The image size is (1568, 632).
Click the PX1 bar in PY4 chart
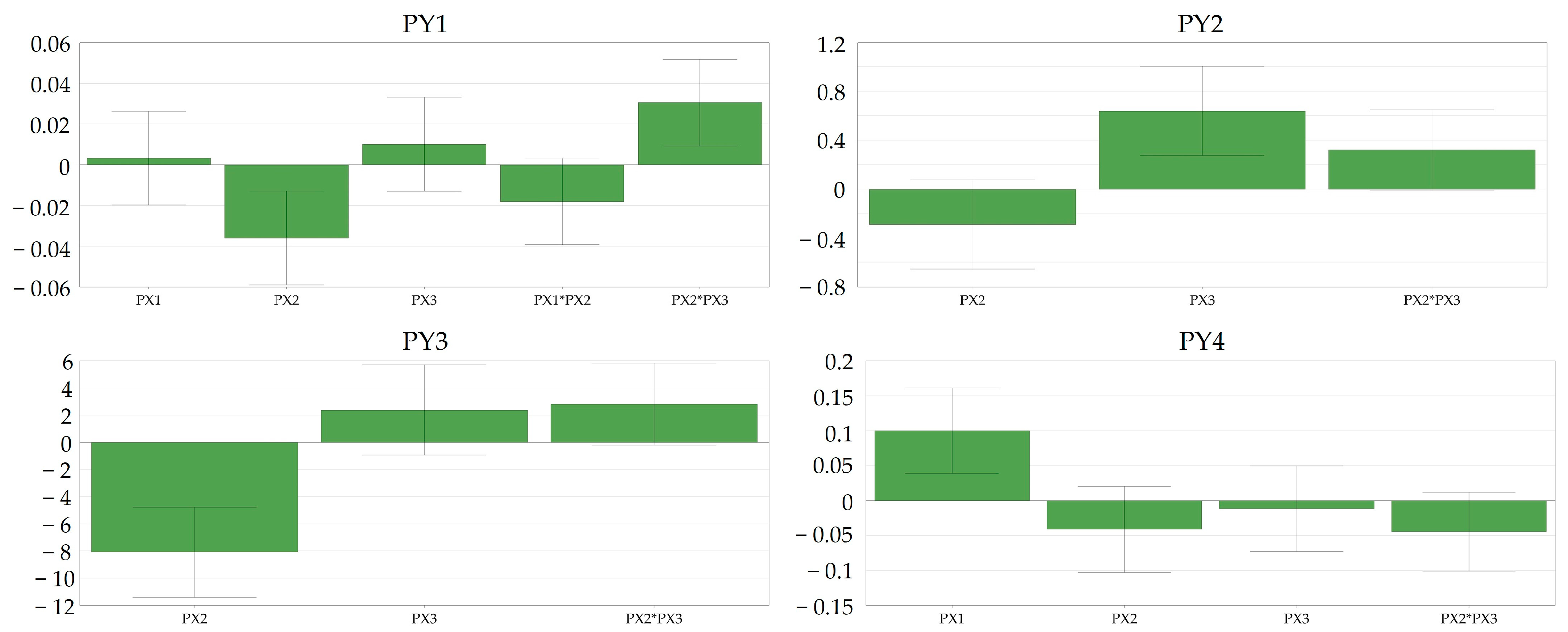(x=952, y=465)
